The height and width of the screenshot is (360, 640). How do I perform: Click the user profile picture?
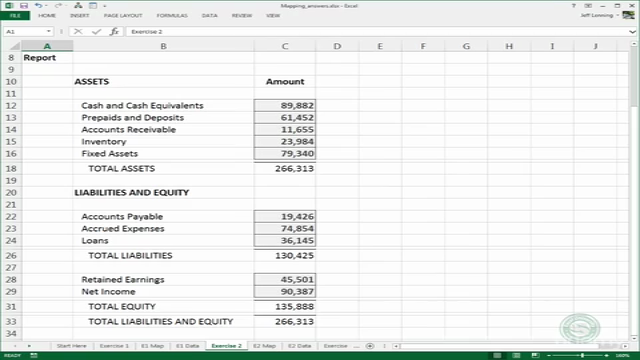(x=628, y=15)
